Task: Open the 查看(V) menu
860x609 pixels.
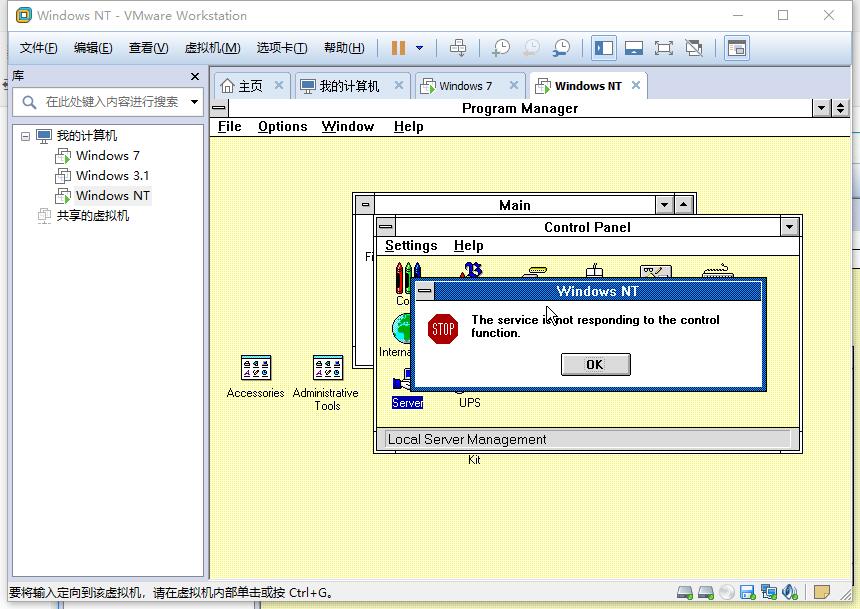Action: tap(148, 48)
